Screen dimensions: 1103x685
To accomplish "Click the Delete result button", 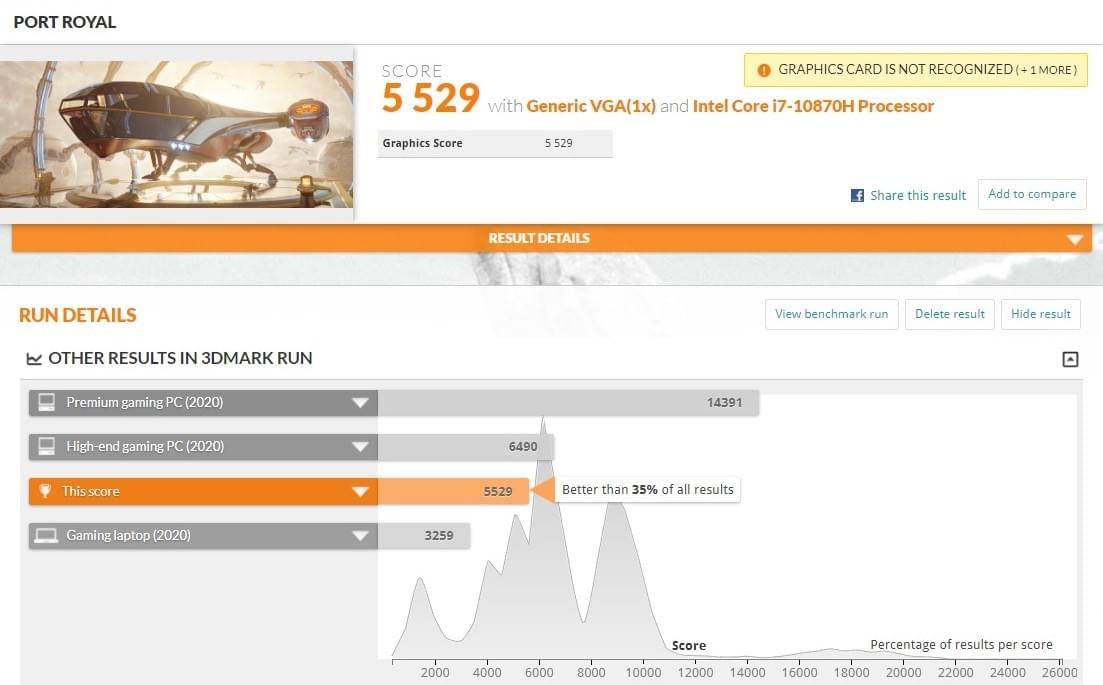I will click(x=950, y=314).
